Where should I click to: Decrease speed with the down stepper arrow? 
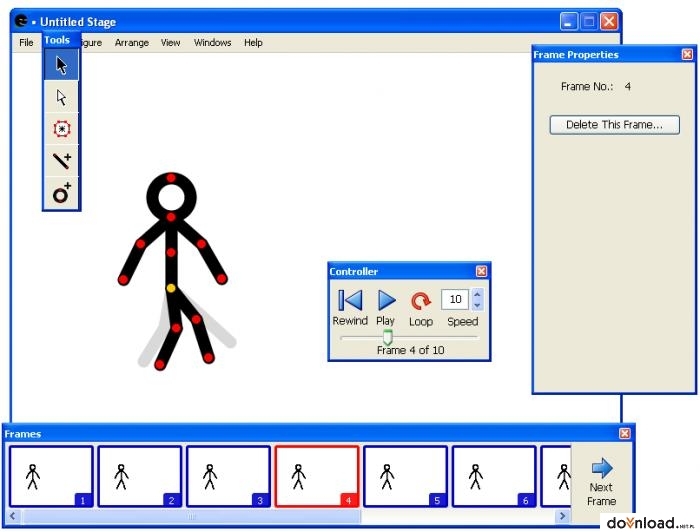[x=477, y=305]
